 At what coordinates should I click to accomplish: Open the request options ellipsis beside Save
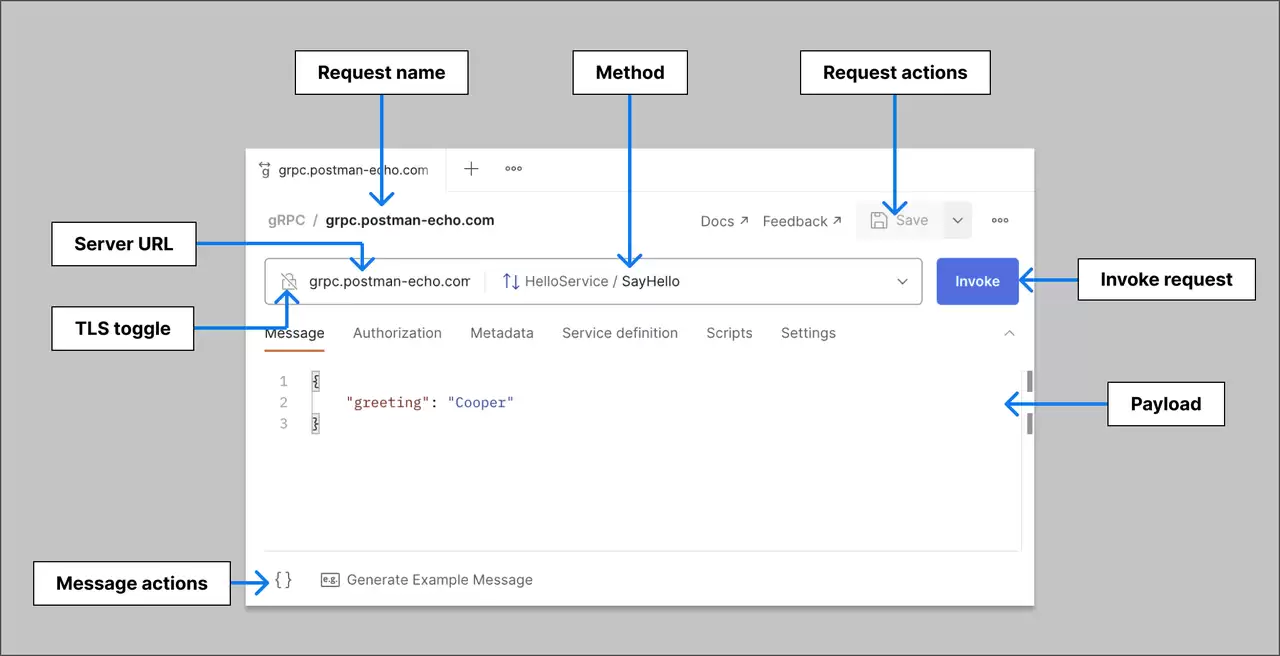tap(1000, 221)
